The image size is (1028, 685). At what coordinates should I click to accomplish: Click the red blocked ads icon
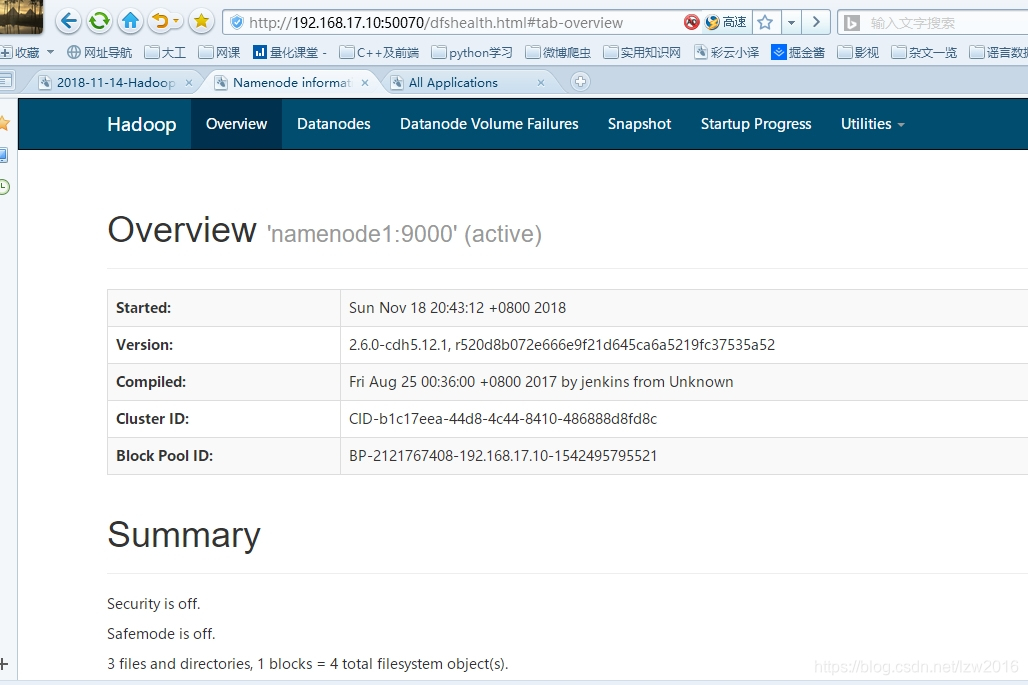click(x=691, y=22)
